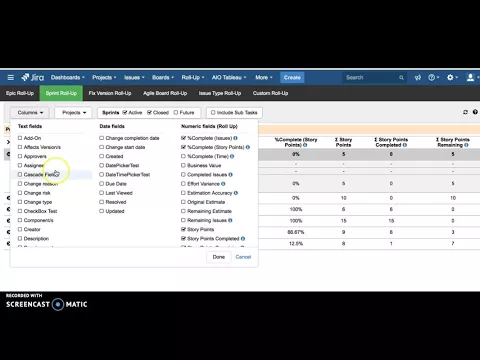The height and width of the screenshot is (360, 480).
Task: Click the Jira logo
Action: point(33,77)
